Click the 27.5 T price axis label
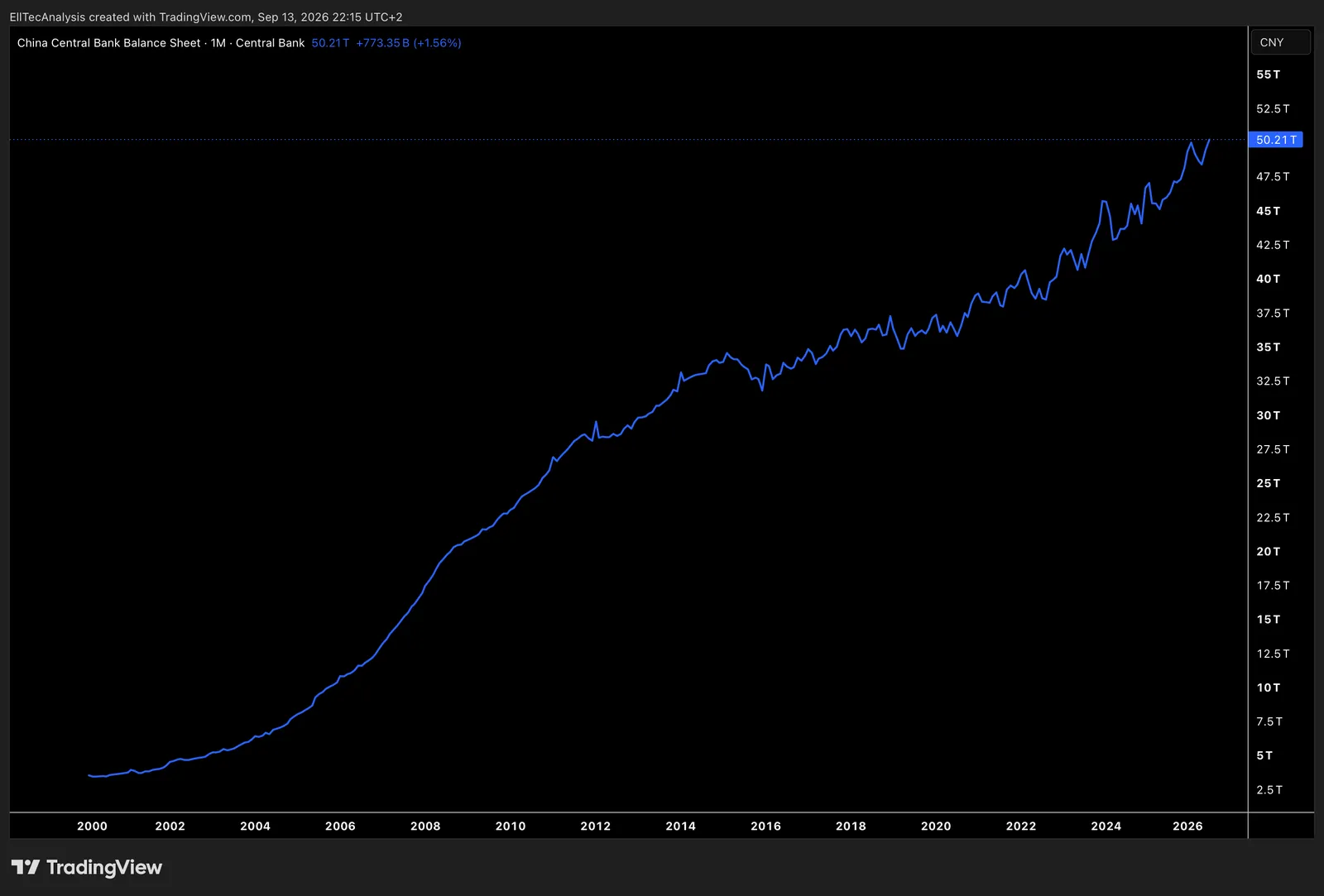This screenshot has height=896, width=1324. pyautogui.click(x=1273, y=449)
